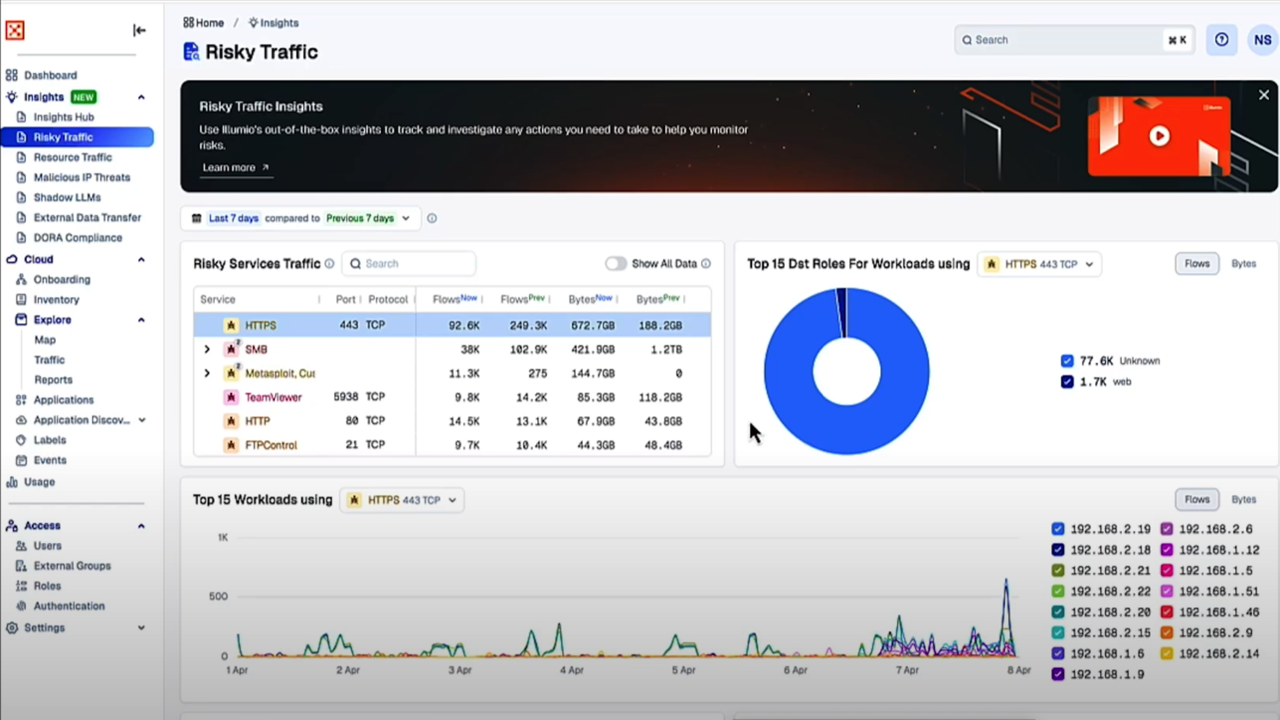The image size is (1280, 720).
Task: Click the Risky Services search field
Action: (409, 264)
